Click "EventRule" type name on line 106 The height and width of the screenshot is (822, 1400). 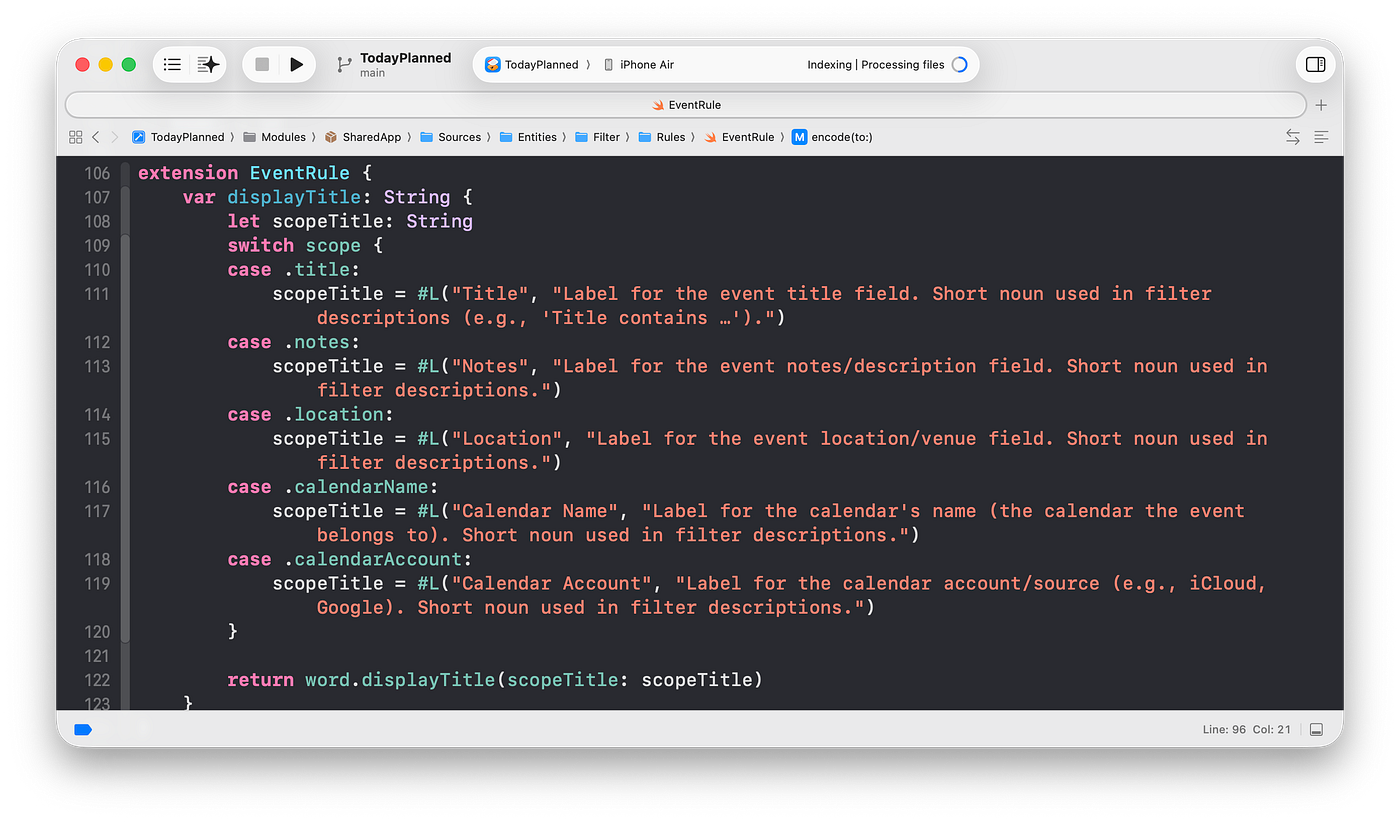(300, 173)
